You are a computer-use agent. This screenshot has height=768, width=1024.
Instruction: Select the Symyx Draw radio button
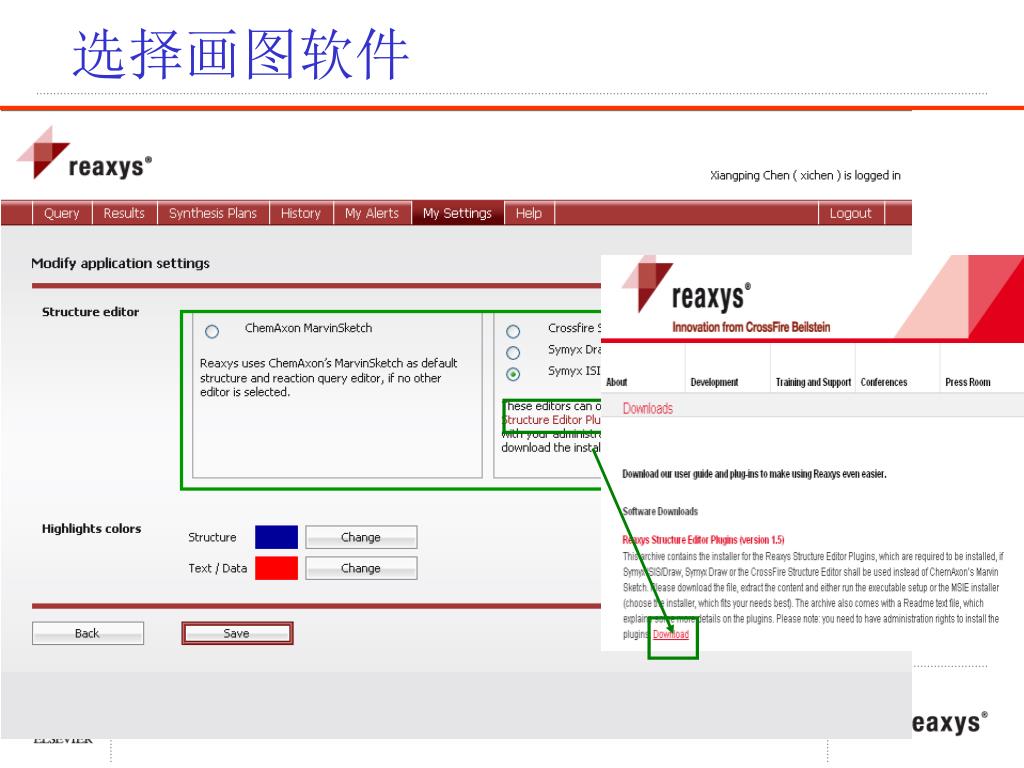(x=513, y=353)
